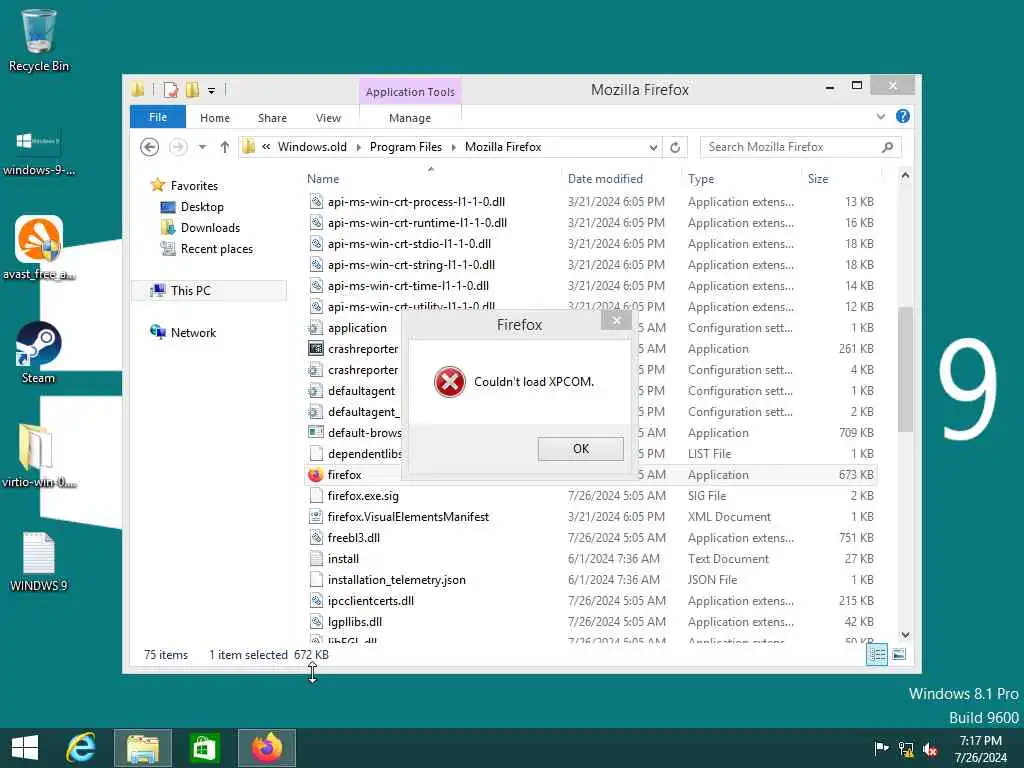Open the address bar history dropdown
This screenshot has height=768, width=1024.
coord(653,148)
